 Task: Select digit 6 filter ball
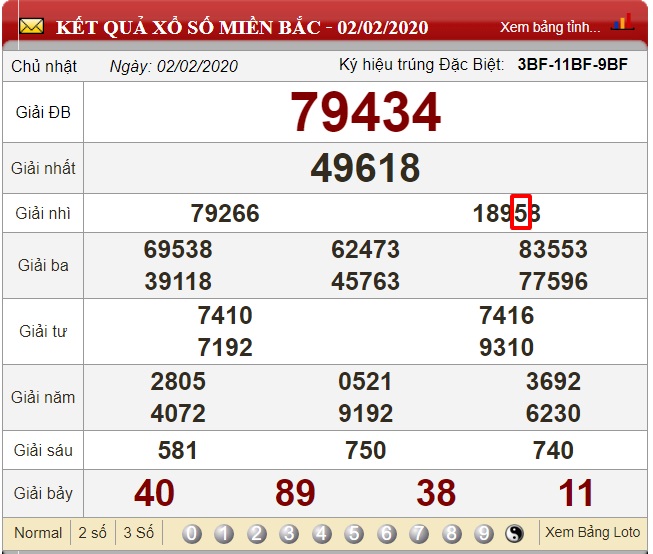click(x=387, y=533)
